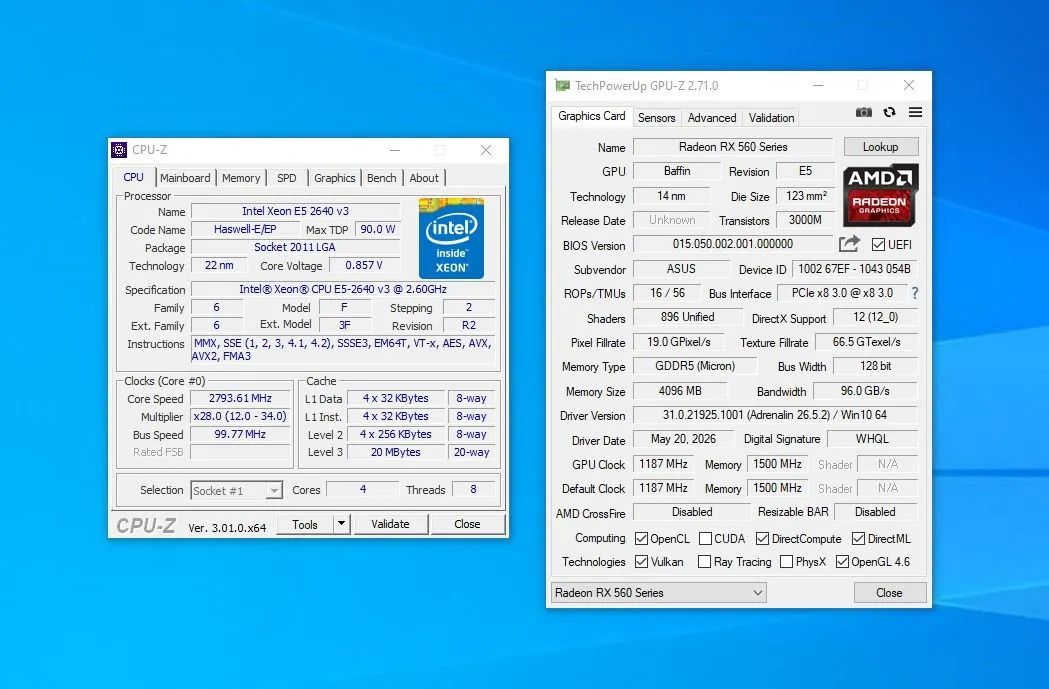This screenshot has width=1049, height=689.
Task: Toggle the UEFI checkbox
Action: pos(878,245)
